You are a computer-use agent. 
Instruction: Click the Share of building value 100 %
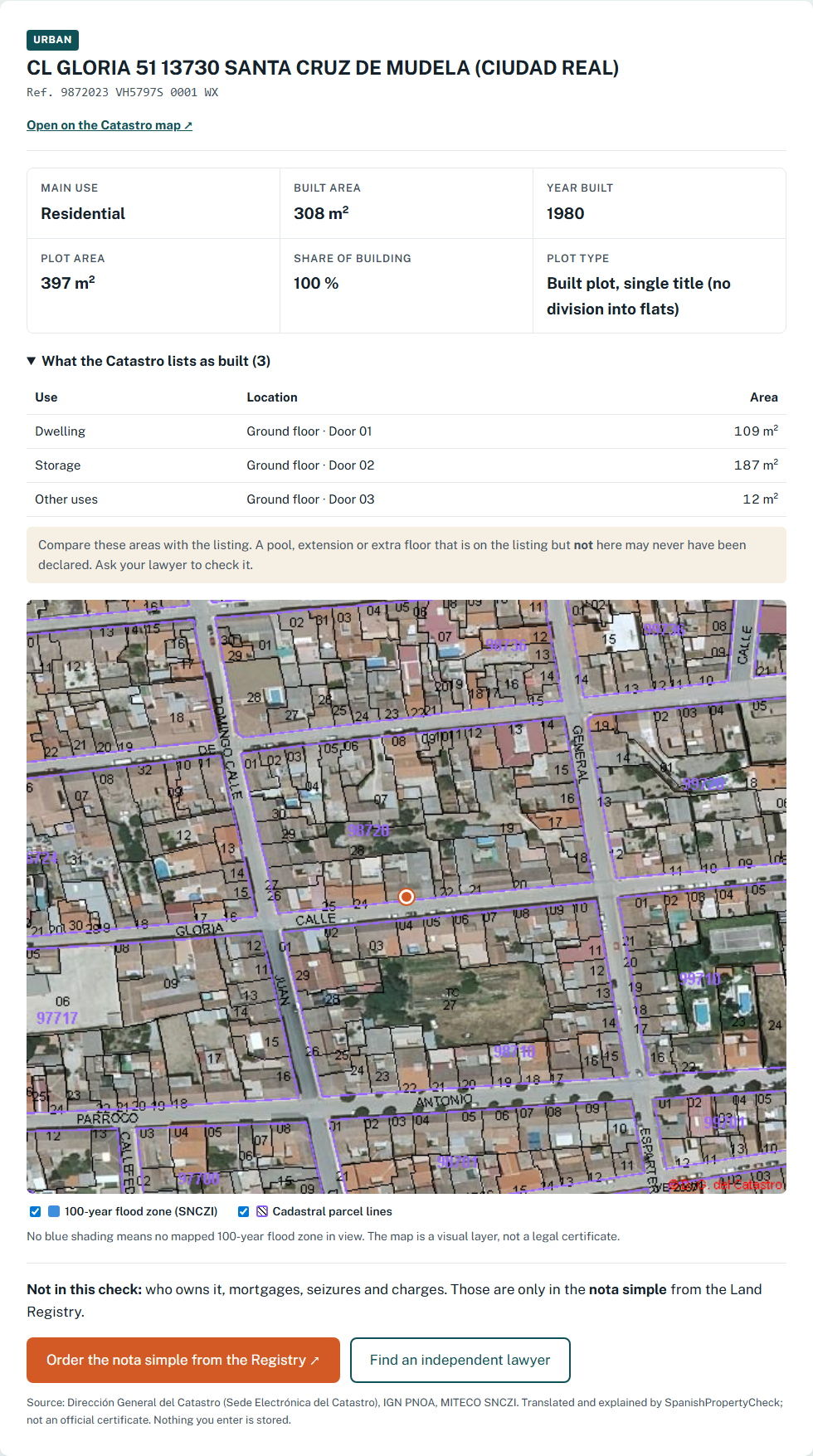pos(316,283)
